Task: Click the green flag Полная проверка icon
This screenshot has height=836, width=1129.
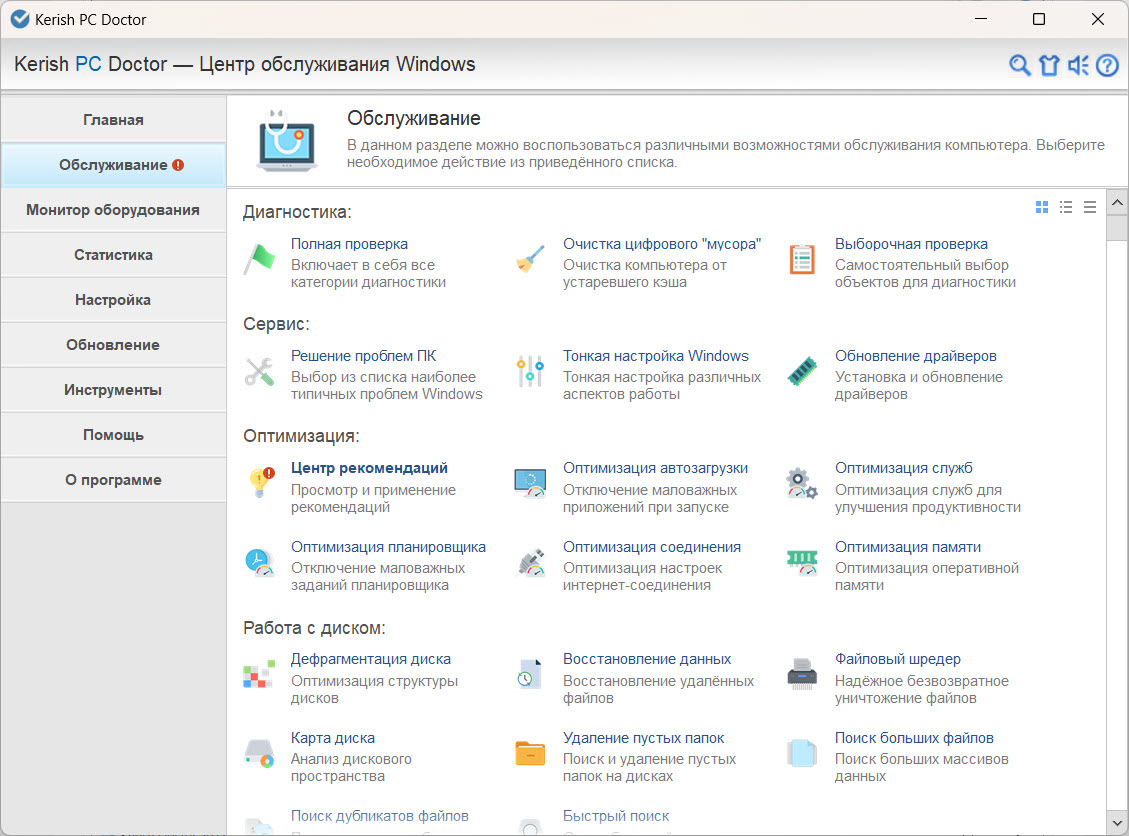Action: tap(259, 259)
